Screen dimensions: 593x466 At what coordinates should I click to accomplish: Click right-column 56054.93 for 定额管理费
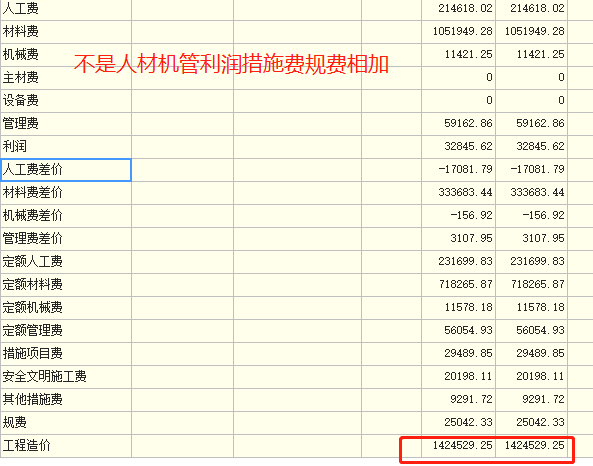click(x=540, y=331)
